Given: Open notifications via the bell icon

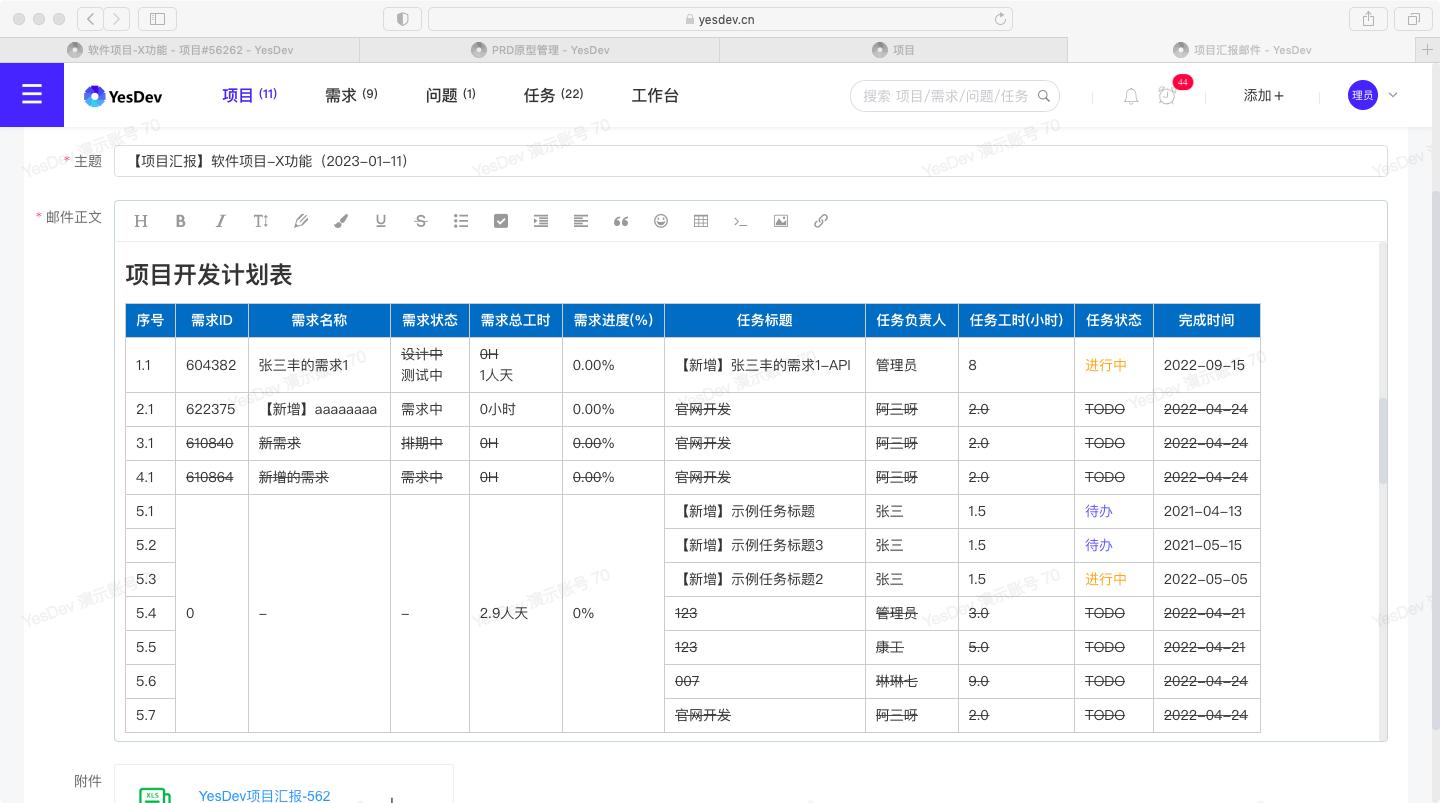Looking at the screenshot, I should coord(1131,96).
